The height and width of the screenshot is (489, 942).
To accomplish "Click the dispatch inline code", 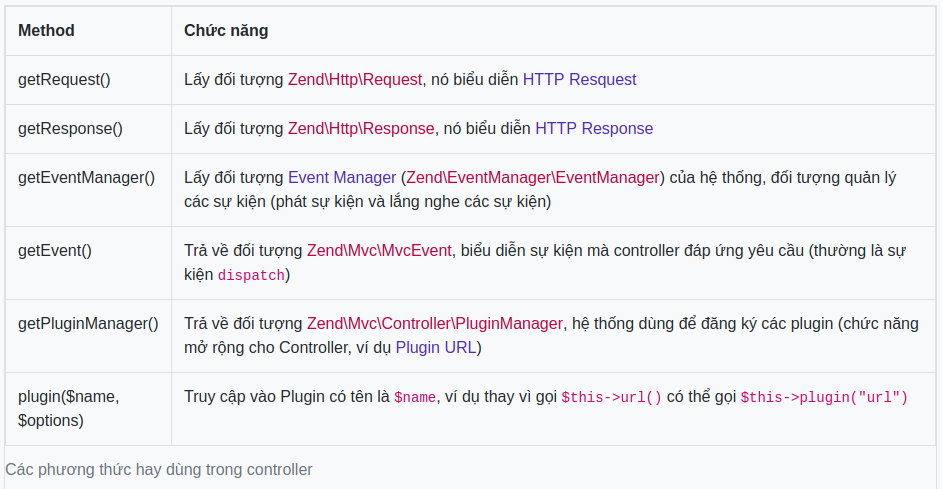I will pyautogui.click(x=251, y=276).
